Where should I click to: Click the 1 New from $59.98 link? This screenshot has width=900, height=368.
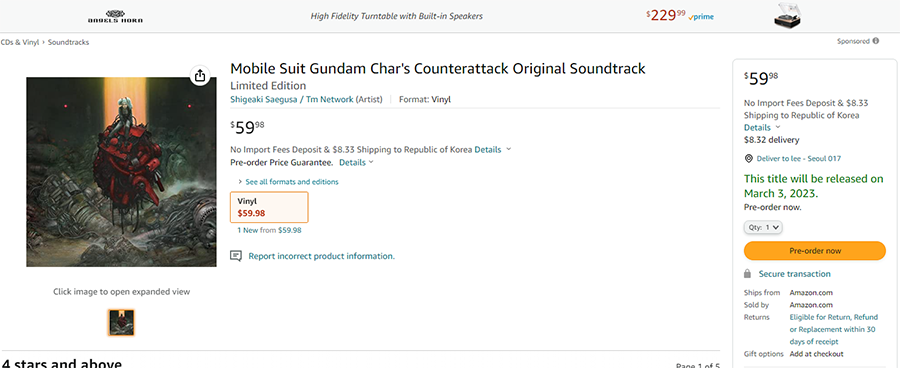click(x=269, y=230)
